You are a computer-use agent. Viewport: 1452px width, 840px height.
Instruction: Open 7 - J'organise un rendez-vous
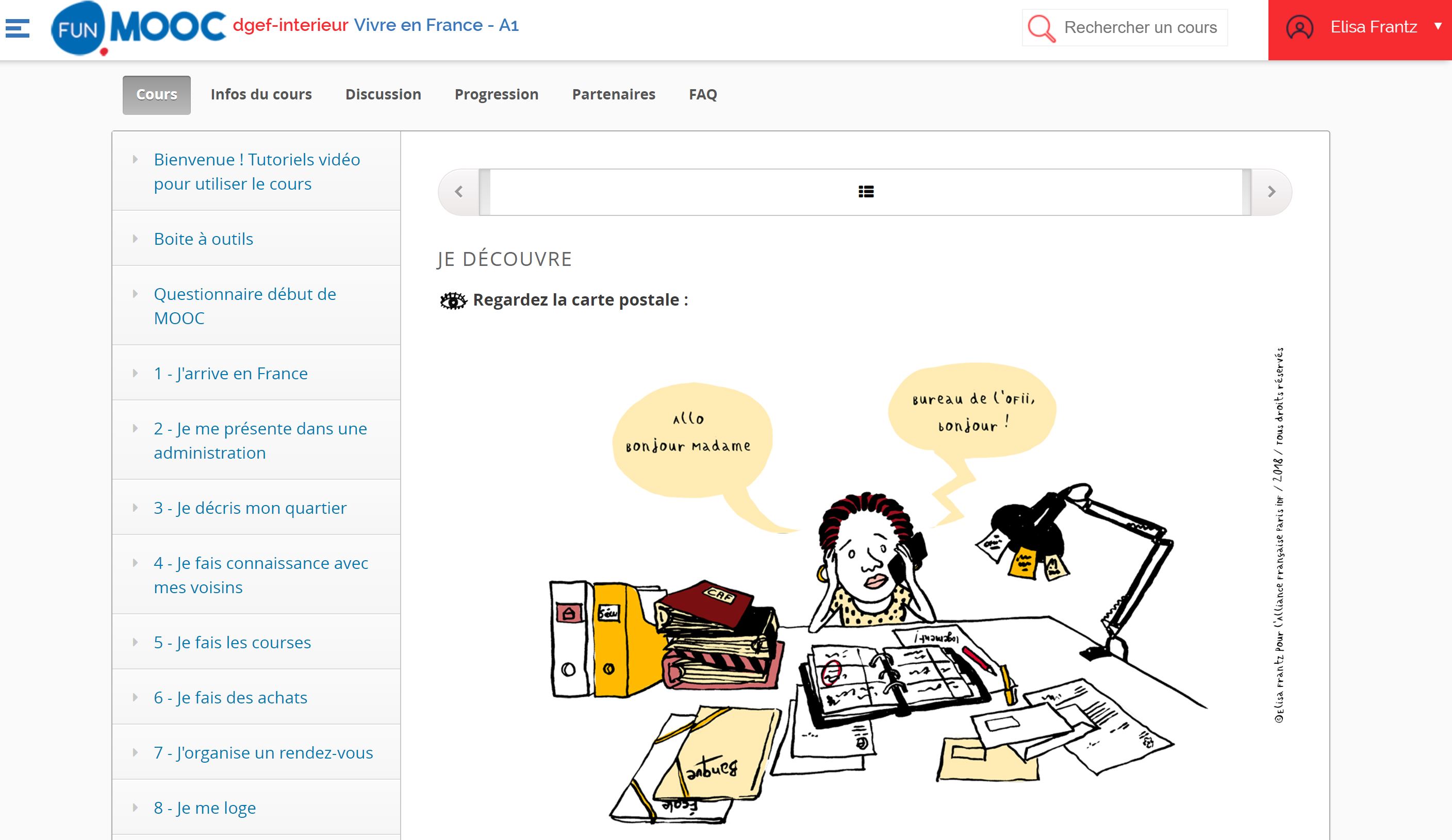(263, 753)
